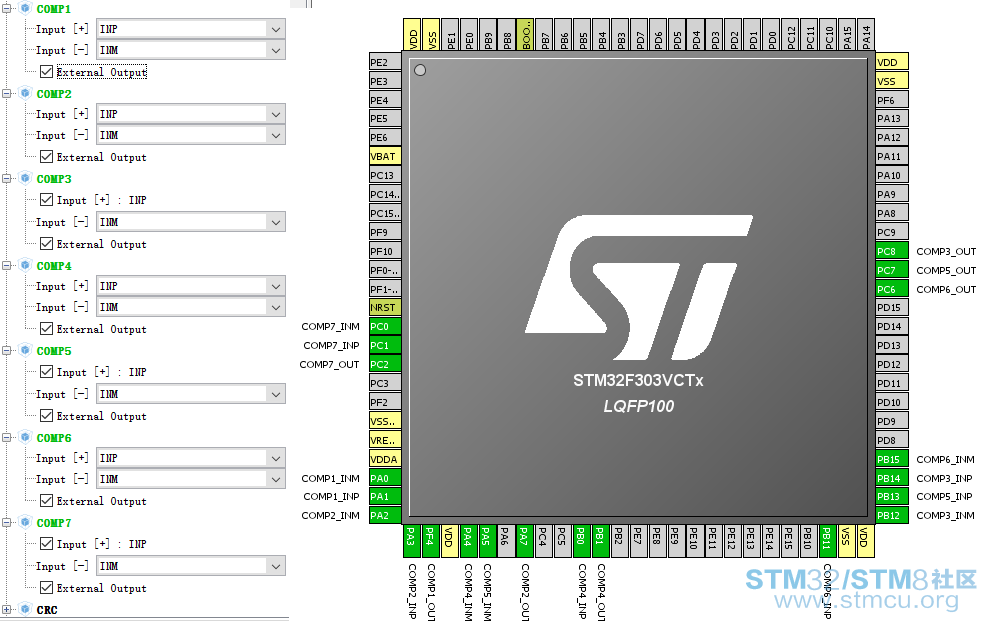983x625 pixels.
Task: Toggle COMP7 External Output checkbox
Action: [46, 587]
